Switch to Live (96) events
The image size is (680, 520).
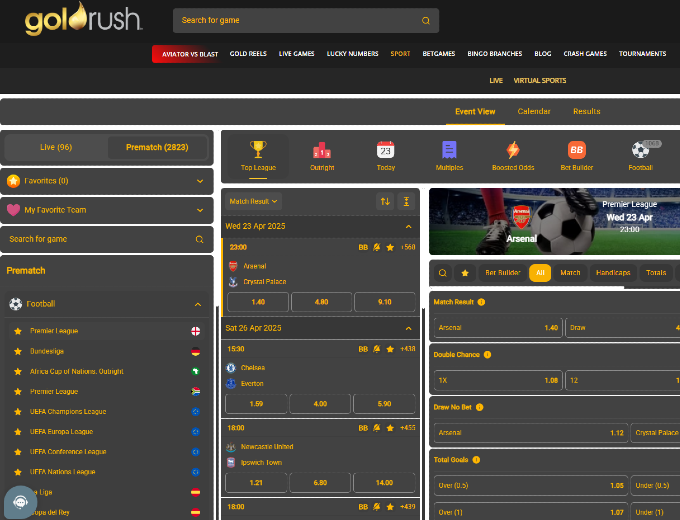(x=56, y=147)
